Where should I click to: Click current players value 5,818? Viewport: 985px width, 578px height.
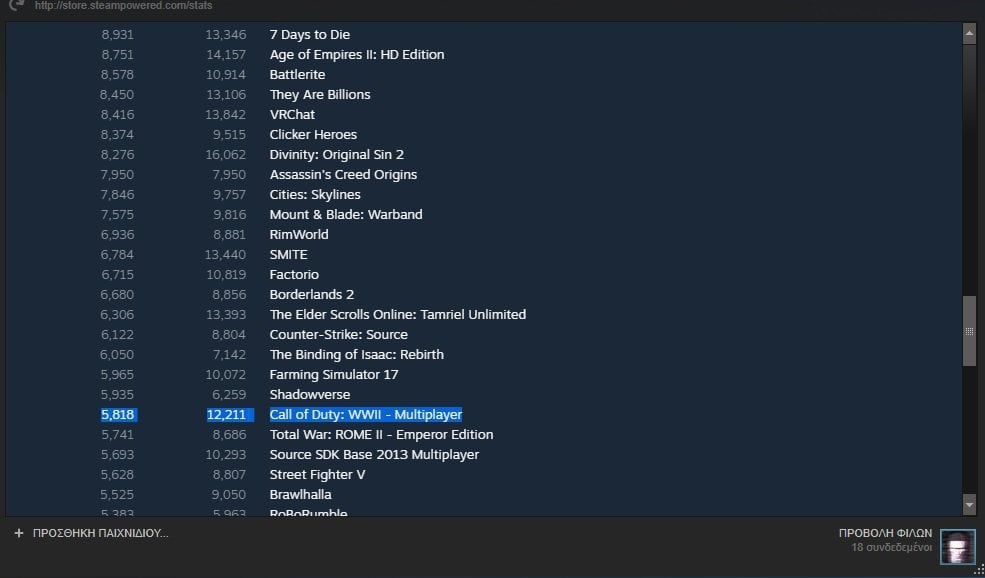coord(117,415)
